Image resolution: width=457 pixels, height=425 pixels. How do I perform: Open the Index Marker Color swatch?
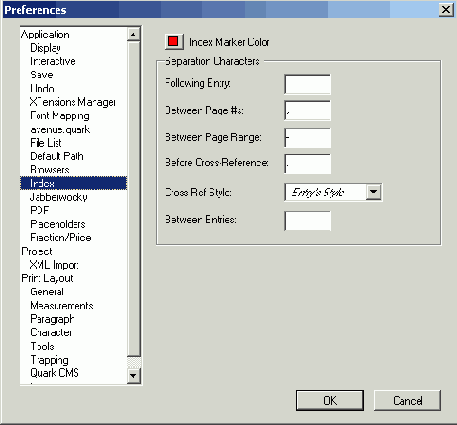(x=174, y=42)
